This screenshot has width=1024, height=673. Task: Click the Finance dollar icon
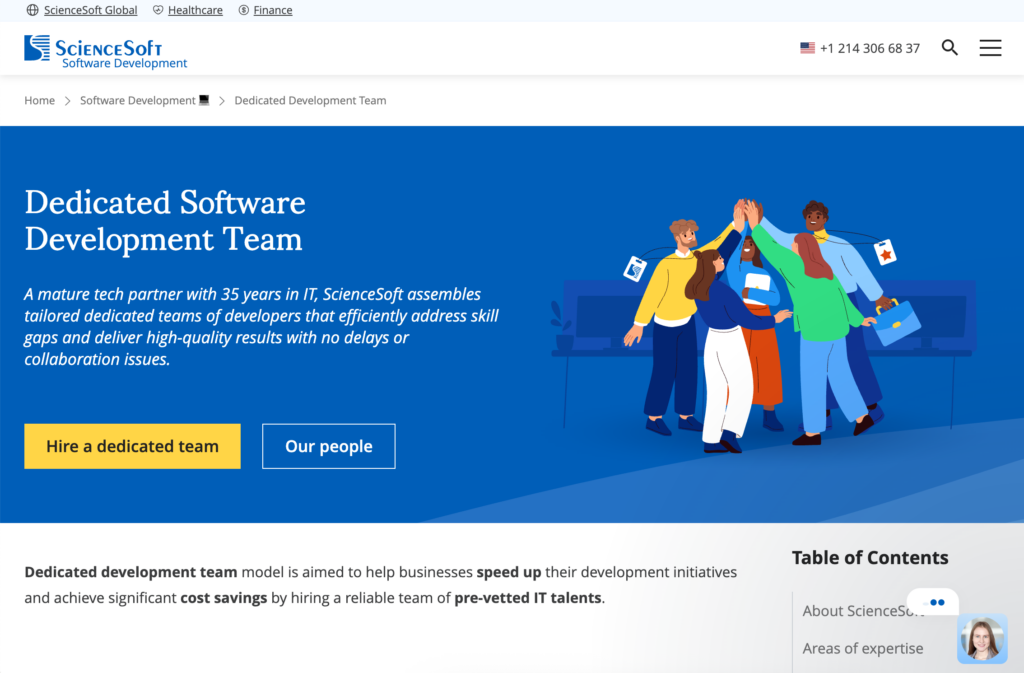coord(244,10)
